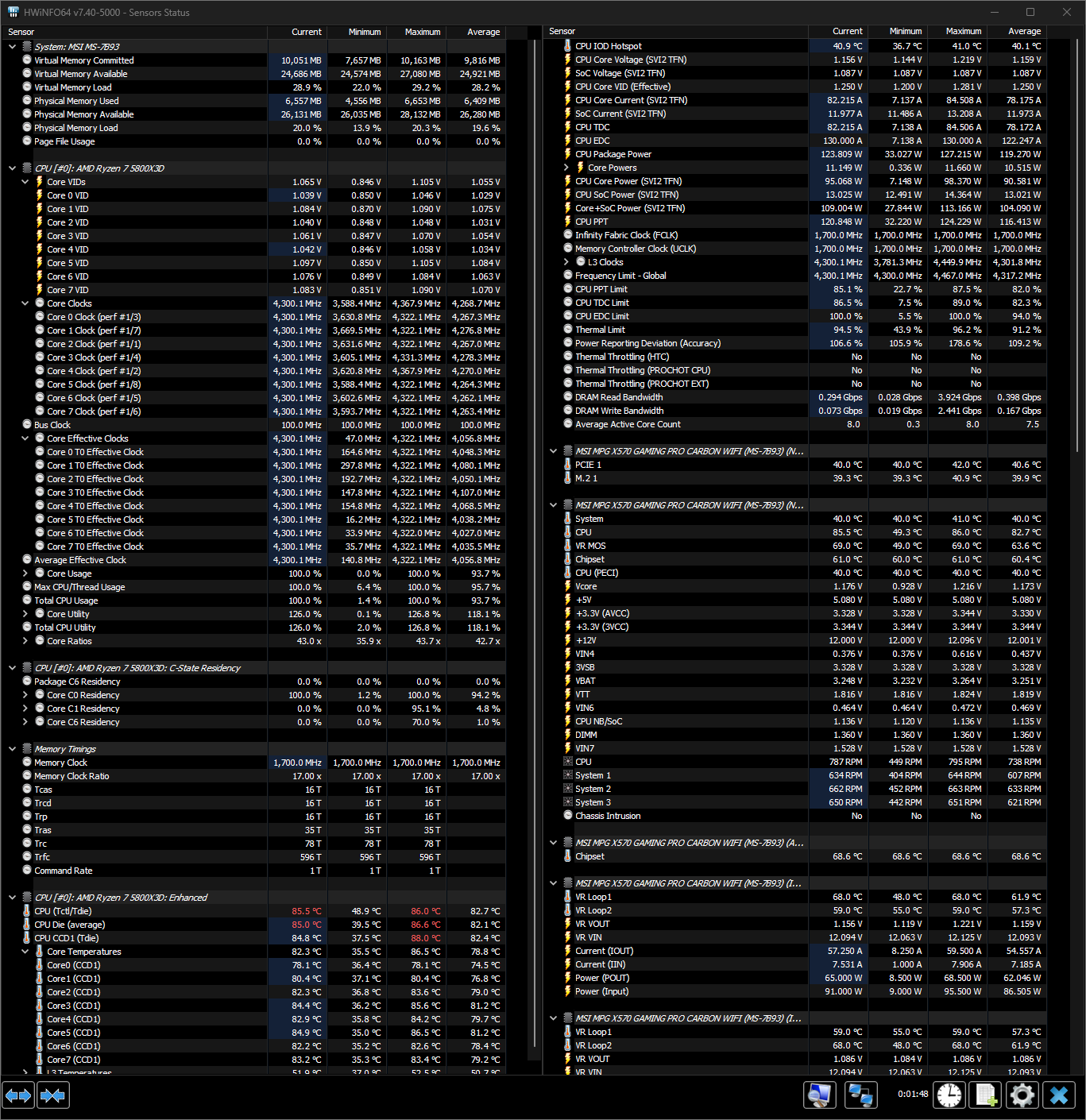This screenshot has height=1120, width=1086.
Task: Collapse the Core Temperatures subtree
Action: tap(25, 952)
